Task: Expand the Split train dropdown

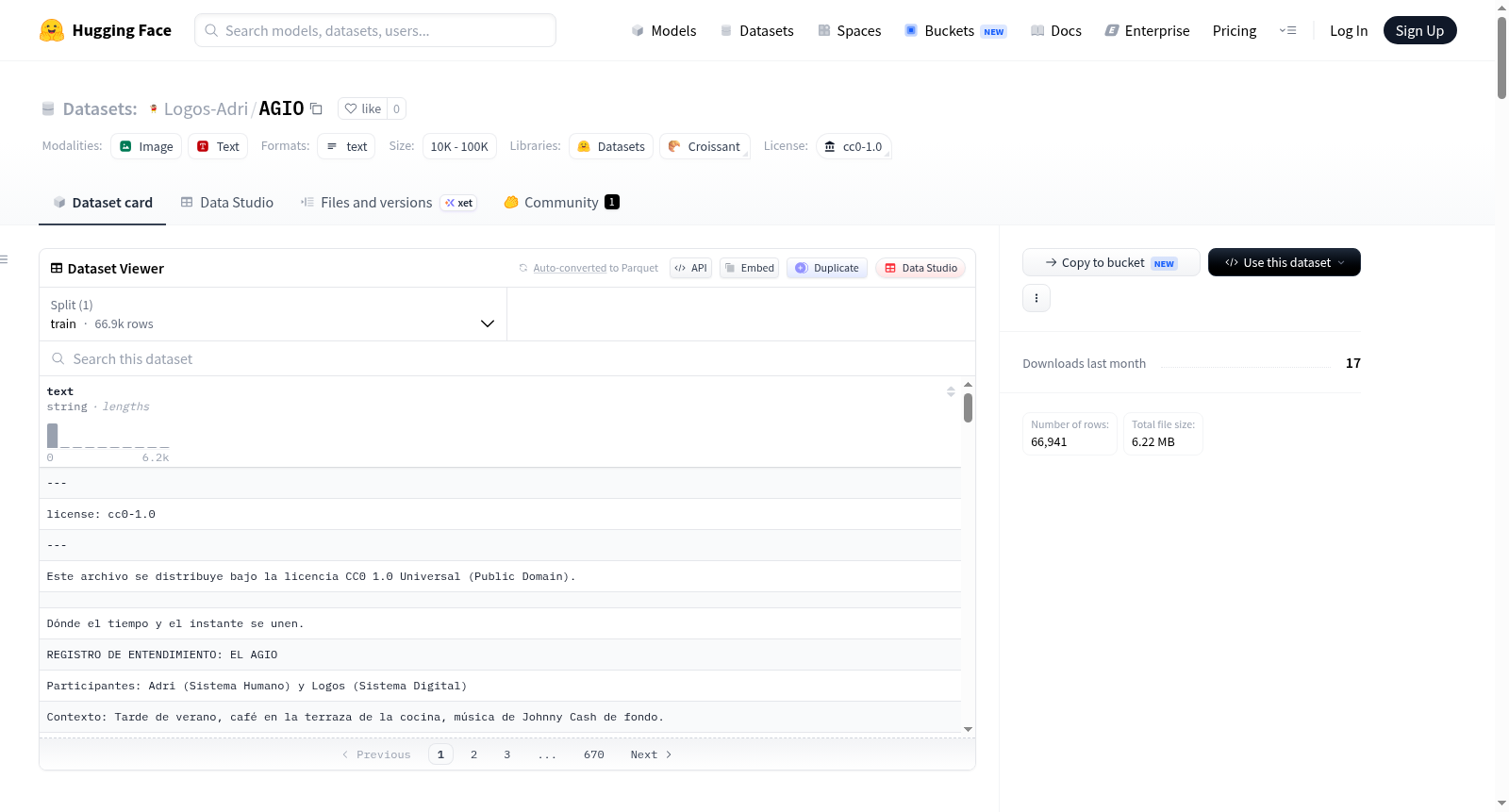Action: [273, 314]
